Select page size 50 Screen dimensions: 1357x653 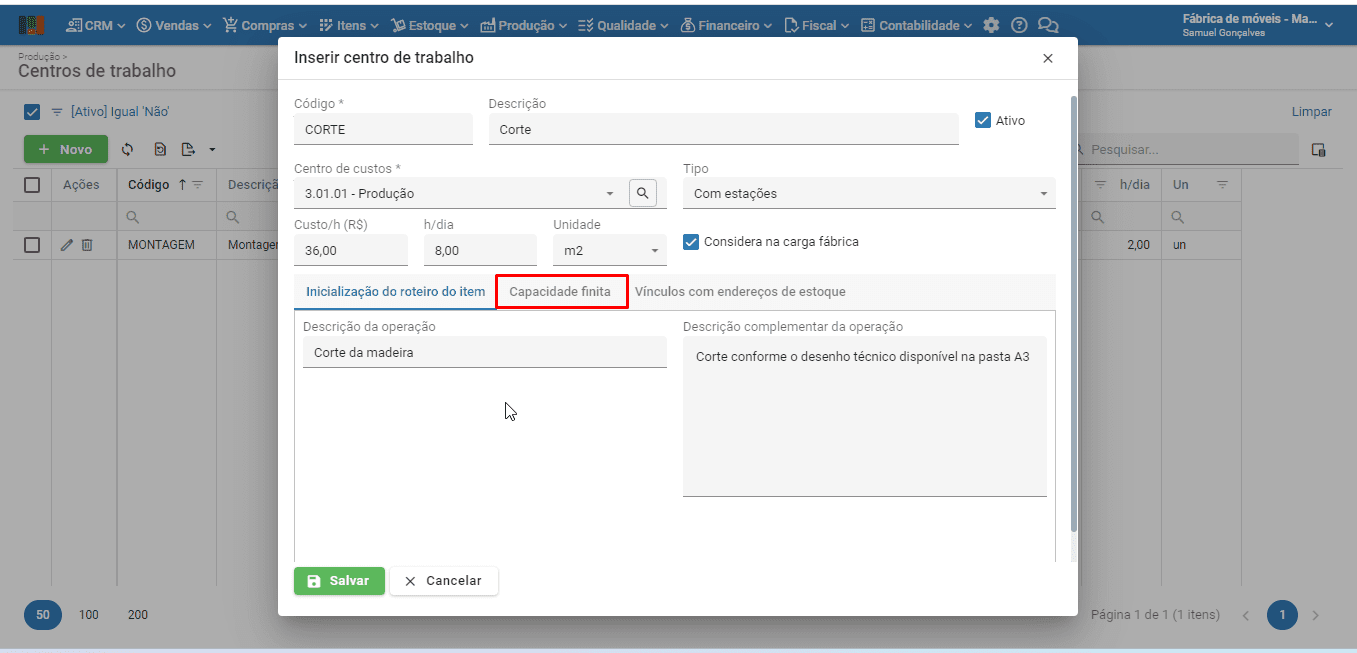[x=43, y=615]
